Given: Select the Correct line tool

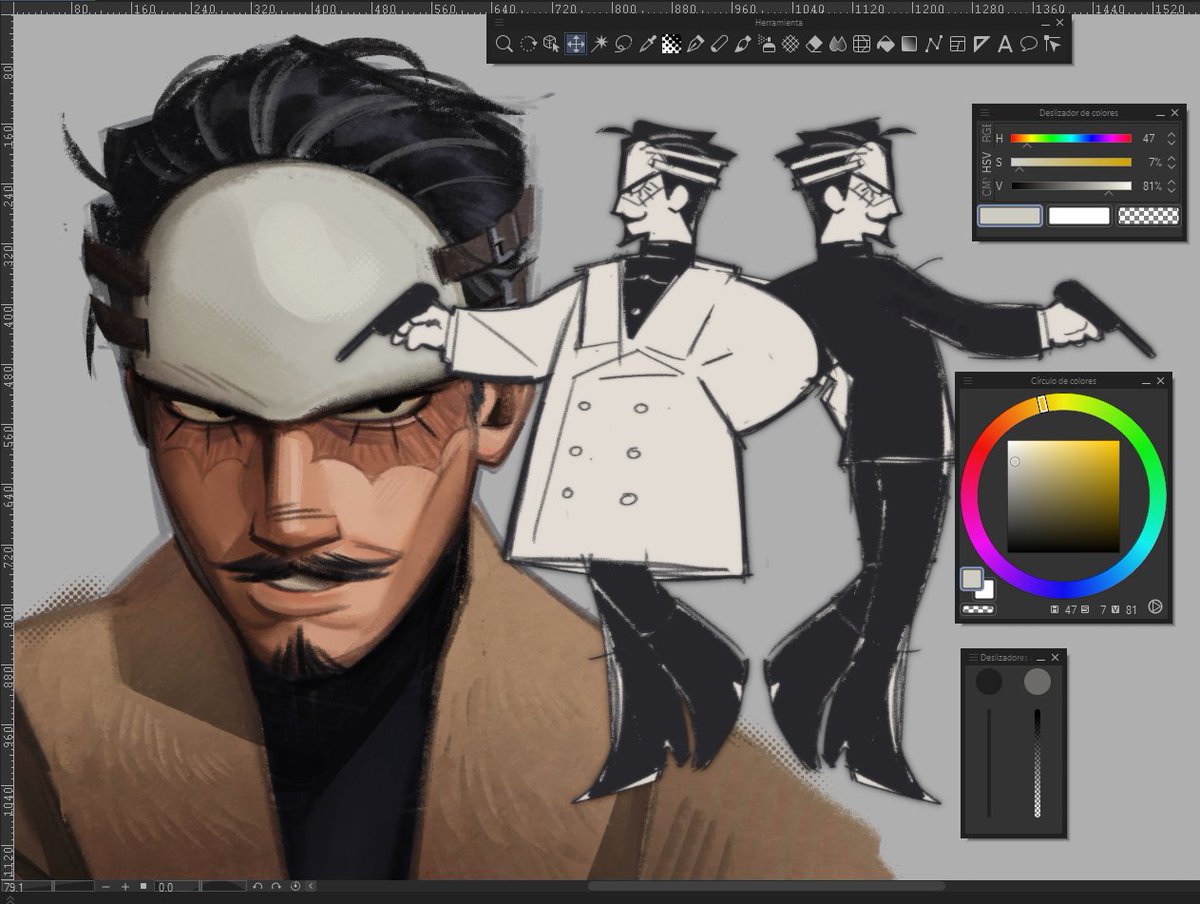Looking at the screenshot, I should tap(1052, 43).
